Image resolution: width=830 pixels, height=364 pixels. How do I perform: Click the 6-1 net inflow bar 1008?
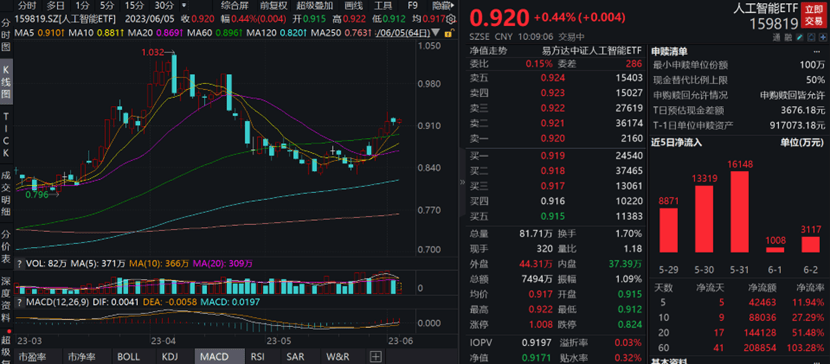tap(775, 249)
